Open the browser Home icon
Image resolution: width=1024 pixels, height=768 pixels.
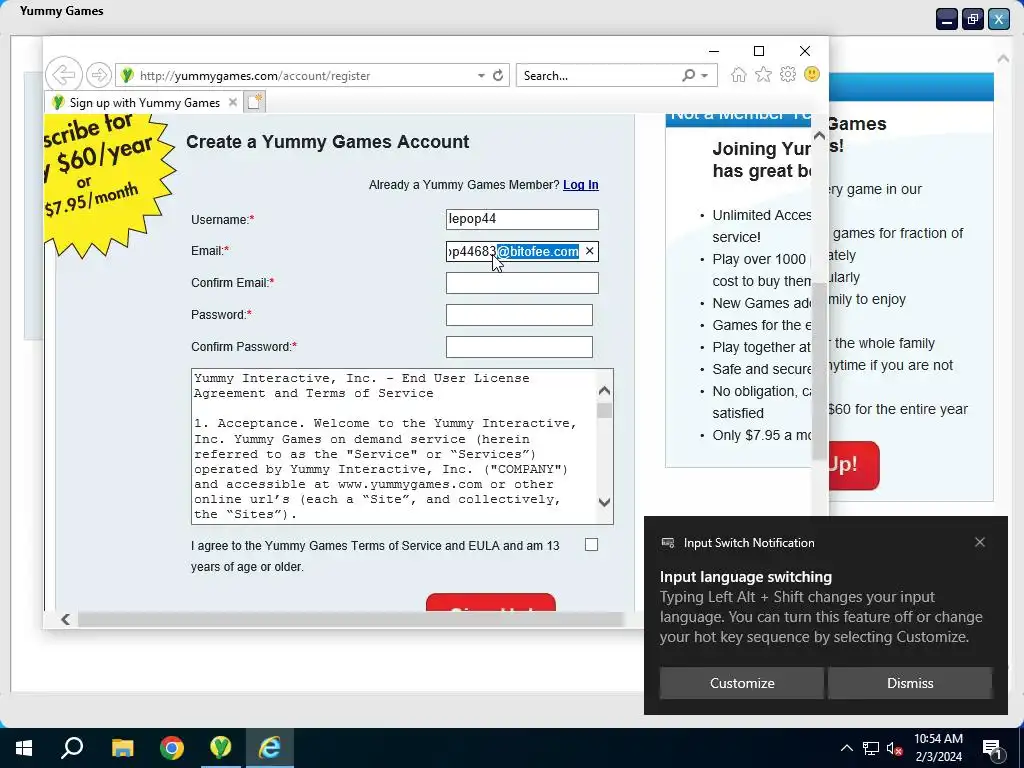(x=739, y=74)
